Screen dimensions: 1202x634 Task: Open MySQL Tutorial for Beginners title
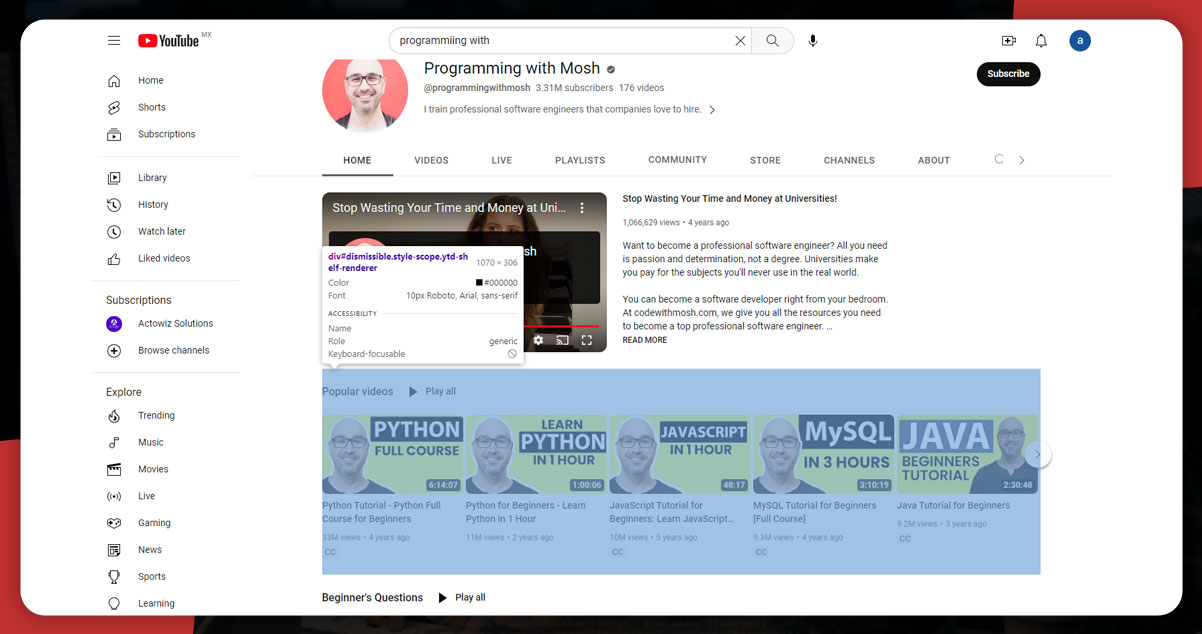point(814,512)
